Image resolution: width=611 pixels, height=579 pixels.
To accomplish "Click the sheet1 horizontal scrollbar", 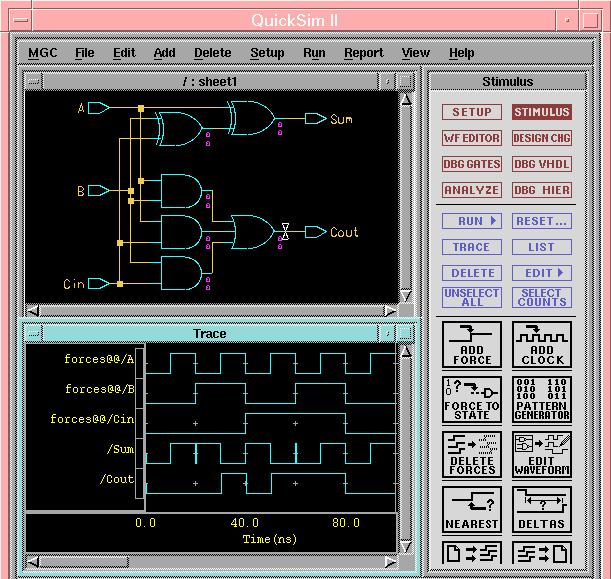I will pos(211,310).
